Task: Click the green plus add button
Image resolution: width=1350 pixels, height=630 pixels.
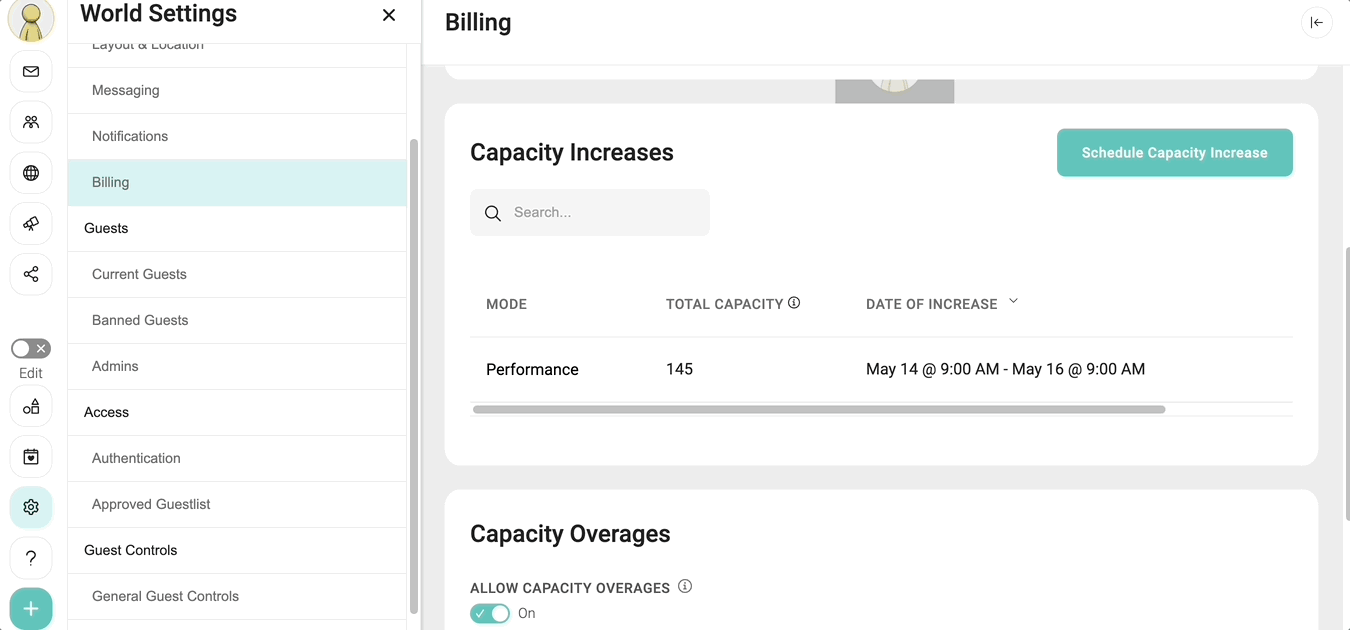Action: (31, 608)
